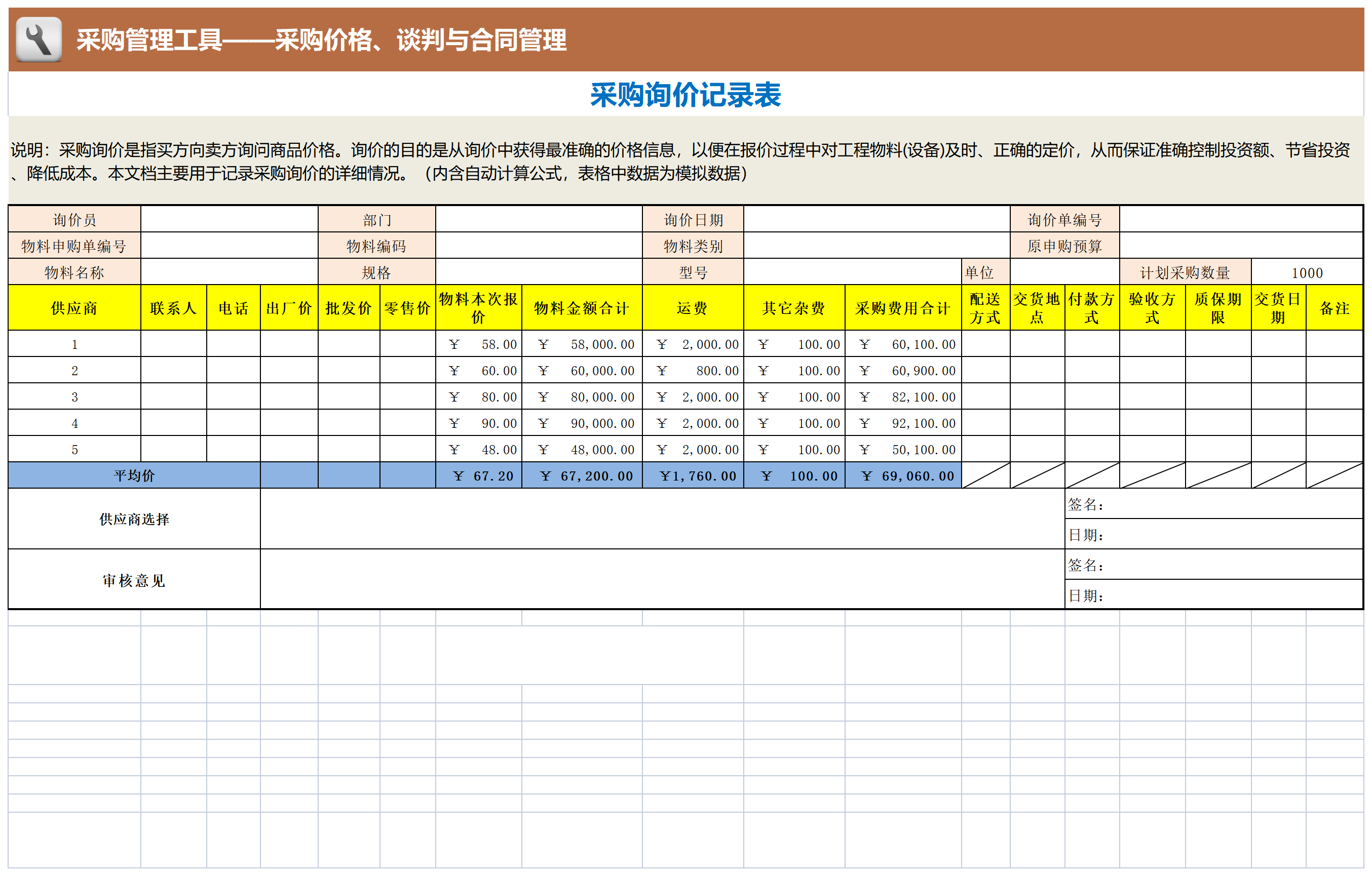Click the 零售价 column header
1372x876 pixels.
[x=407, y=307]
